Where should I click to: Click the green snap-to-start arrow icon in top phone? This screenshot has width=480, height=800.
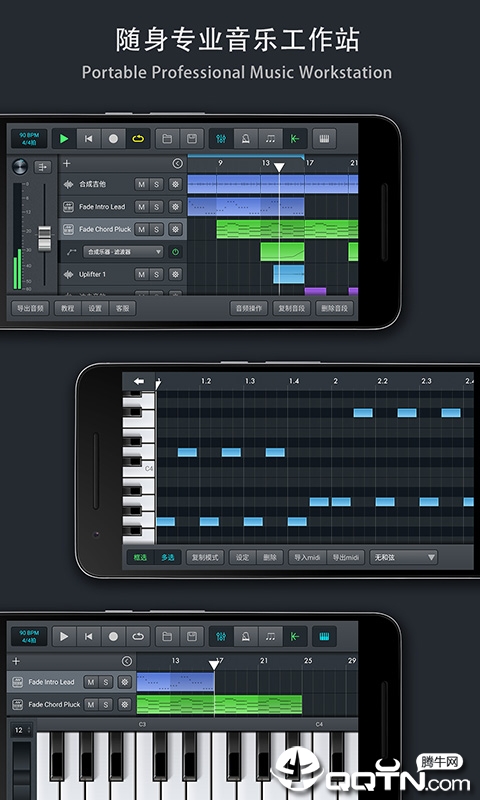(295, 139)
